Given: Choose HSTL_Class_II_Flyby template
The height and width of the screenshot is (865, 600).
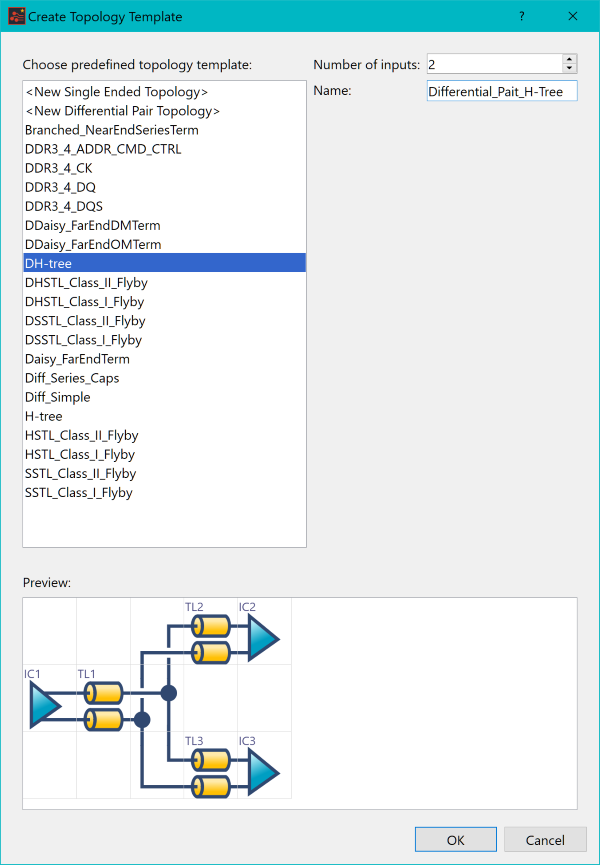Looking at the screenshot, I should coord(164,435).
